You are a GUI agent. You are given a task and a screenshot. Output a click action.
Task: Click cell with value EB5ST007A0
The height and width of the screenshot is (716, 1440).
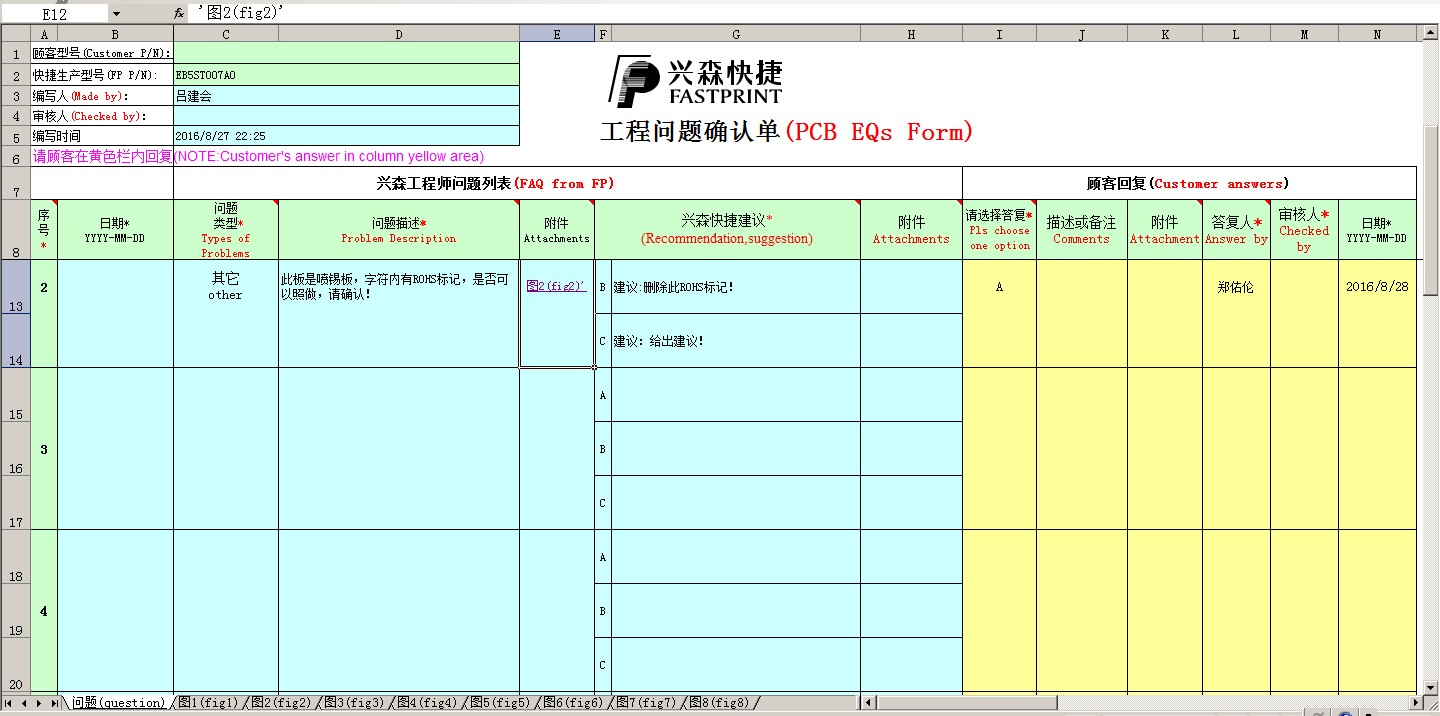[x=346, y=74]
